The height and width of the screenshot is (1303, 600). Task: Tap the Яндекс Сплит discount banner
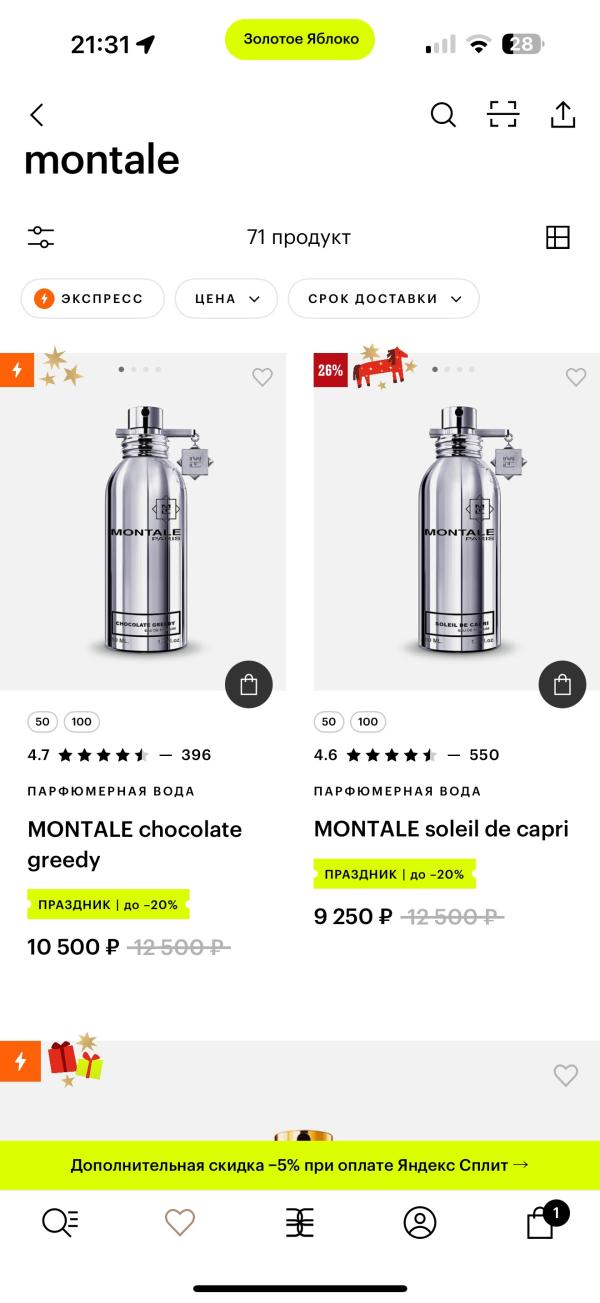tap(300, 1165)
